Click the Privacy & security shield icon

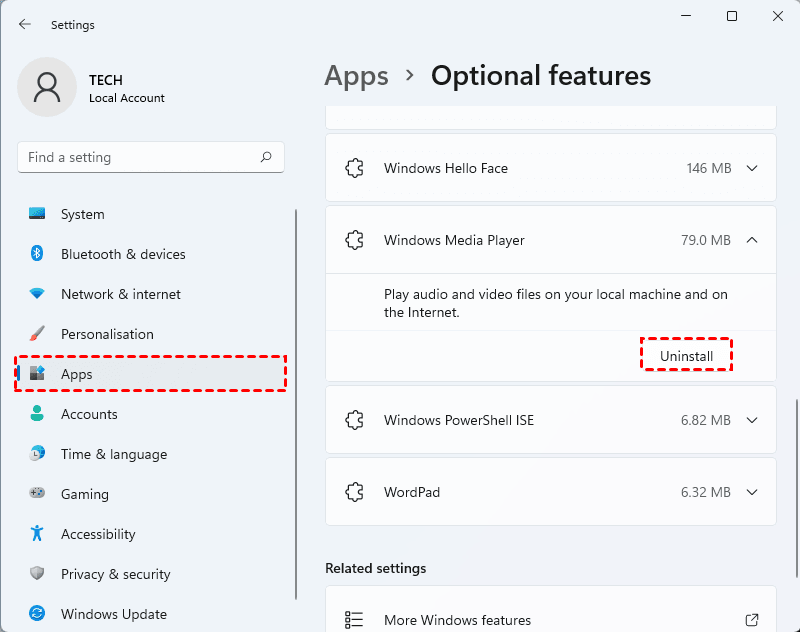pyautogui.click(x=37, y=574)
